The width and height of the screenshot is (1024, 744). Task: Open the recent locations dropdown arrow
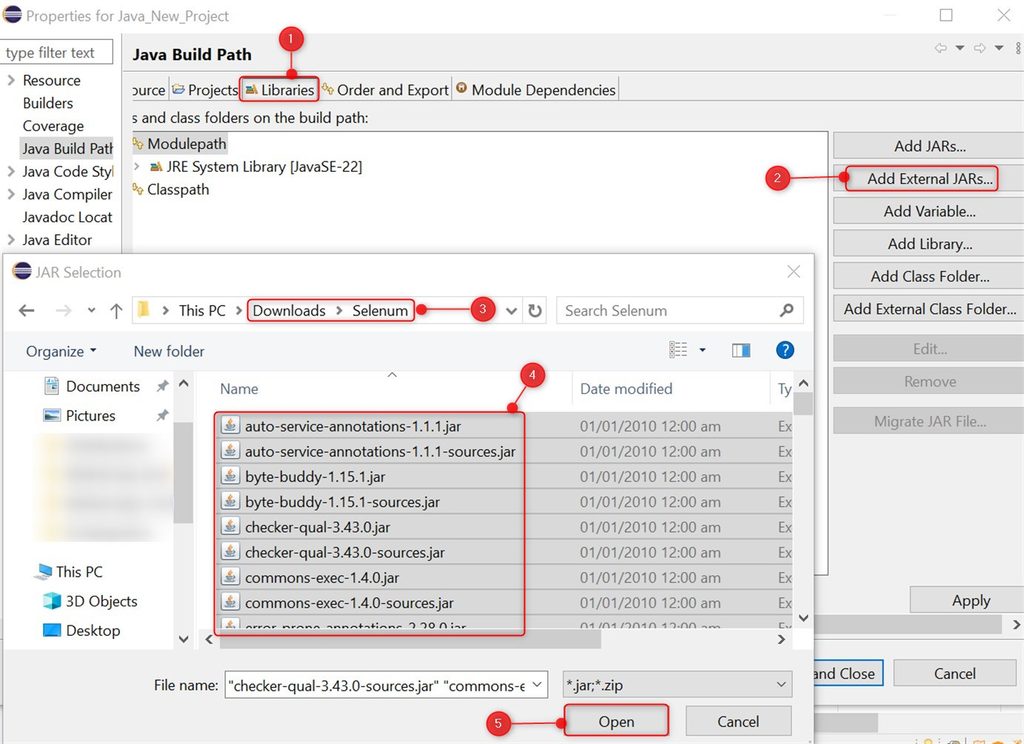tap(91, 310)
